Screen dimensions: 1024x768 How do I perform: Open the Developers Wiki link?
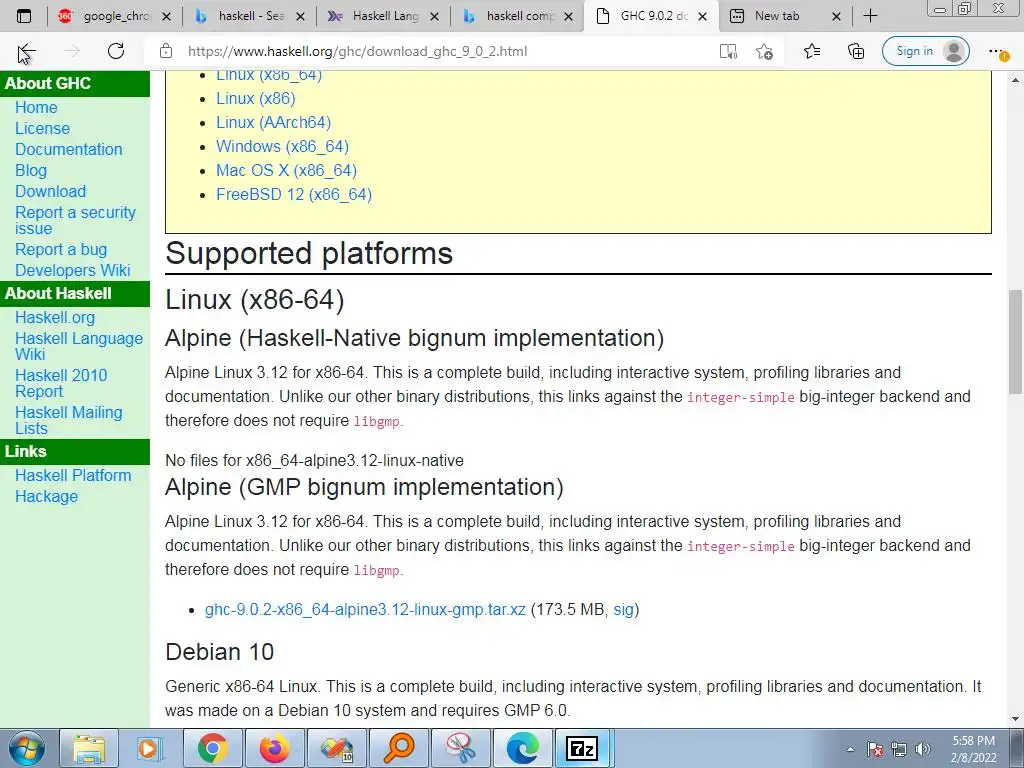click(x=72, y=270)
